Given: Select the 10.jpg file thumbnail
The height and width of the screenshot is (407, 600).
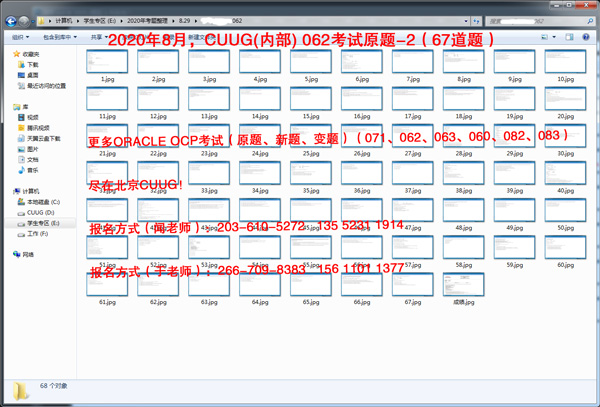Looking at the screenshot, I should click(x=565, y=62).
